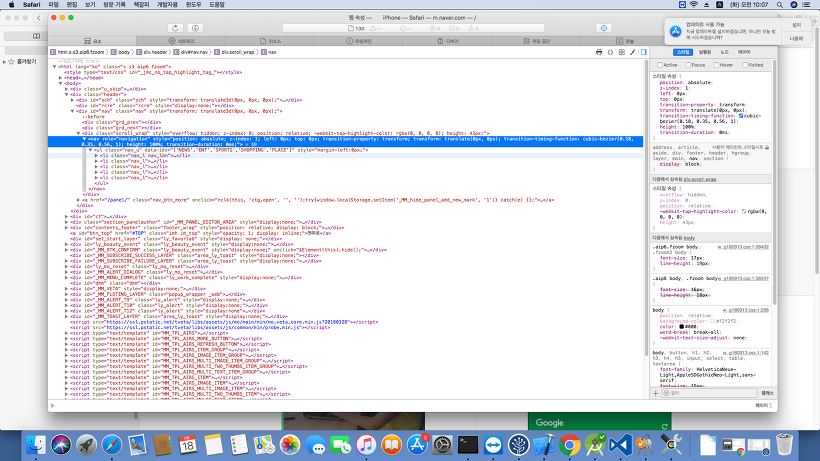The image size is (820, 461).
Task: Toggle the curly braces source view icon
Action: (x=610, y=52)
